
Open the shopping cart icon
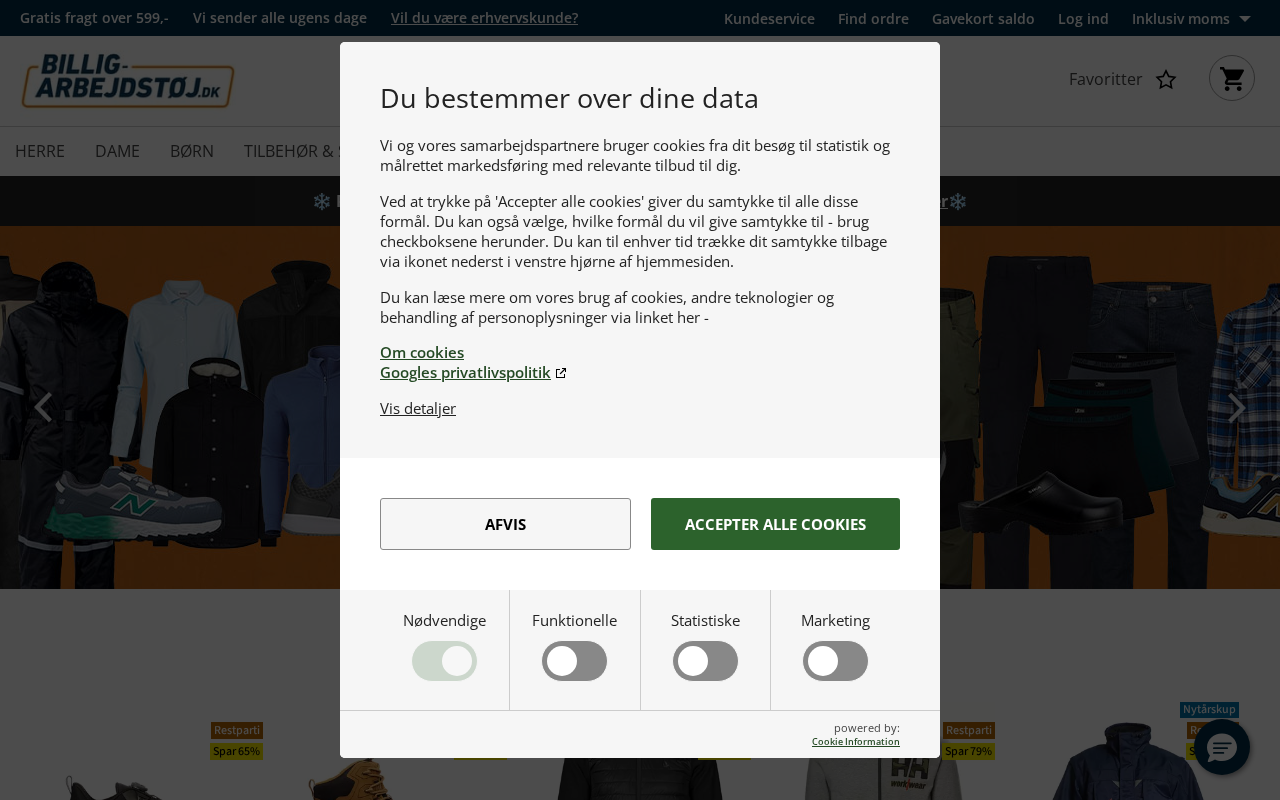[x=1232, y=78]
